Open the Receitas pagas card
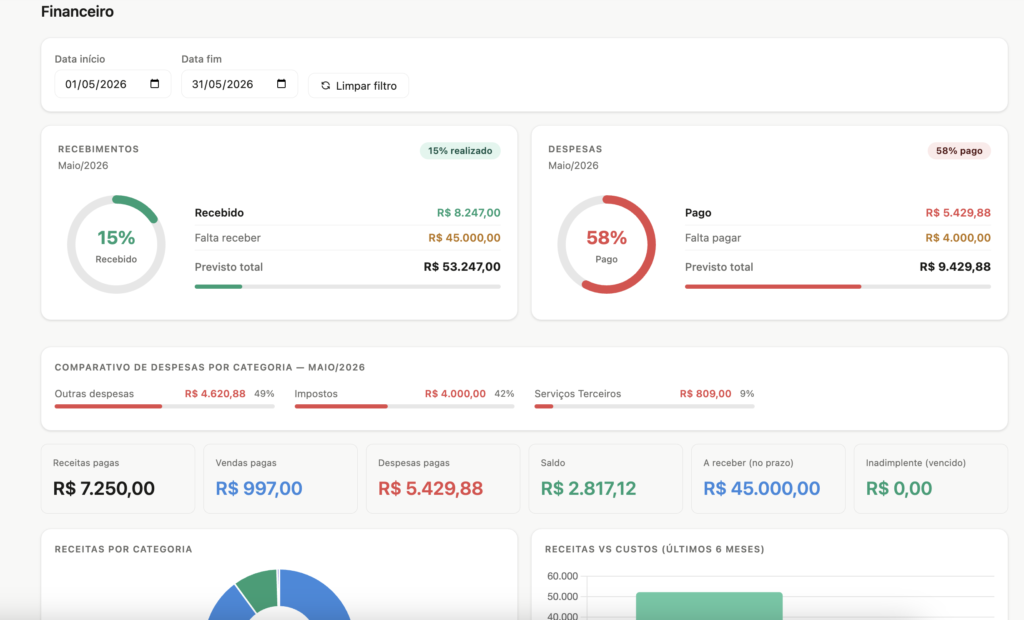Image resolution: width=1024 pixels, height=620 pixels. click(118, 479)
